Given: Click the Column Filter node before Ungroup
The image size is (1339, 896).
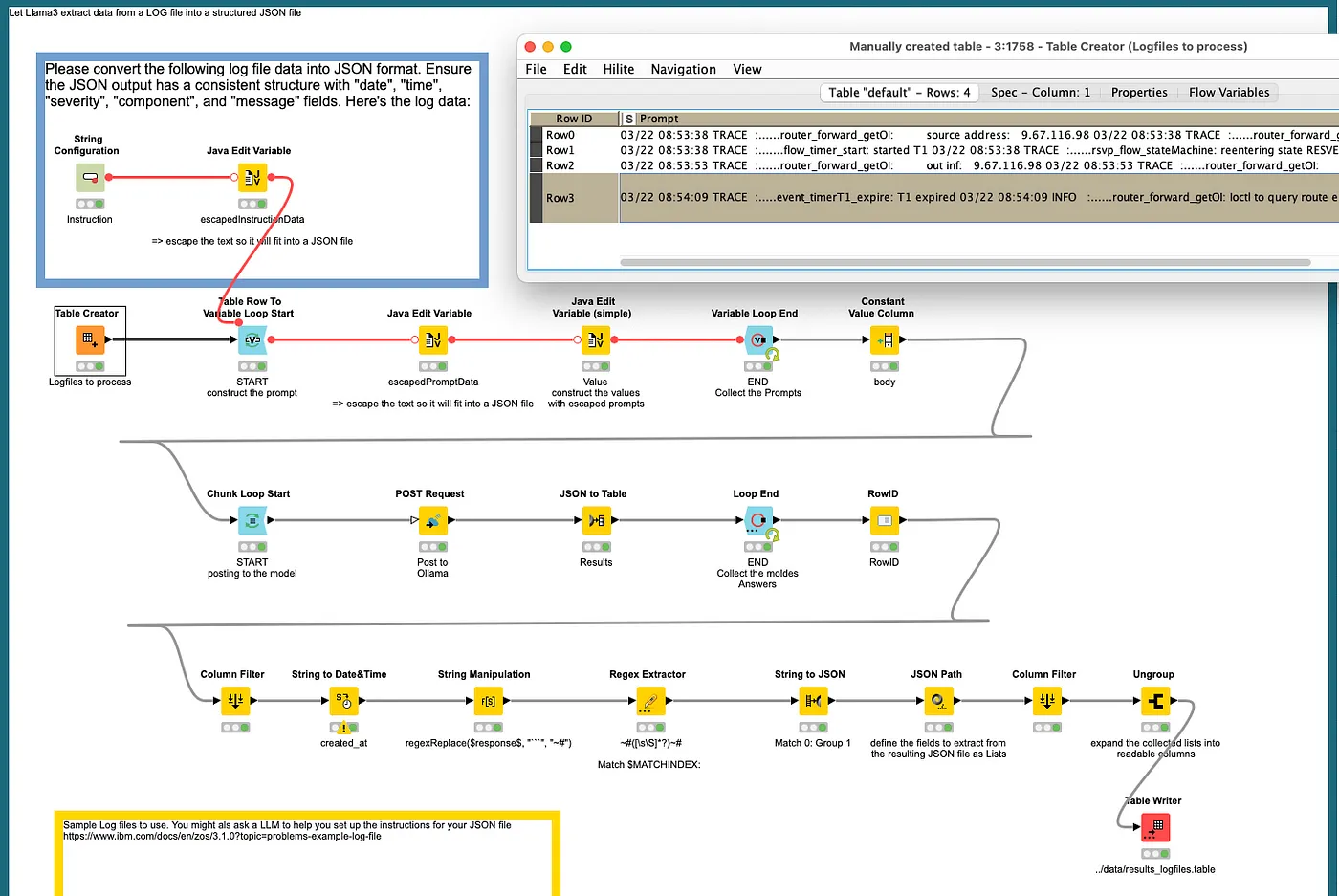Looking at the screenshot, I should 1047,701.
